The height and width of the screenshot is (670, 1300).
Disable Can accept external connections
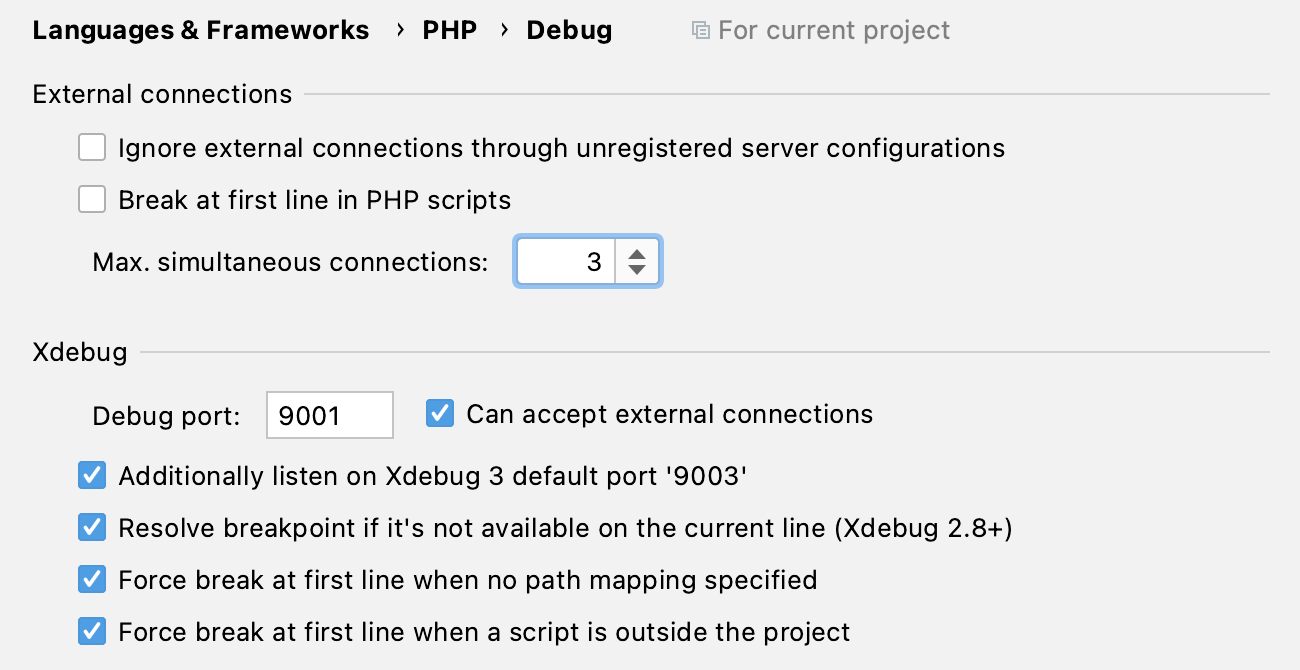[x=439, y=413]
